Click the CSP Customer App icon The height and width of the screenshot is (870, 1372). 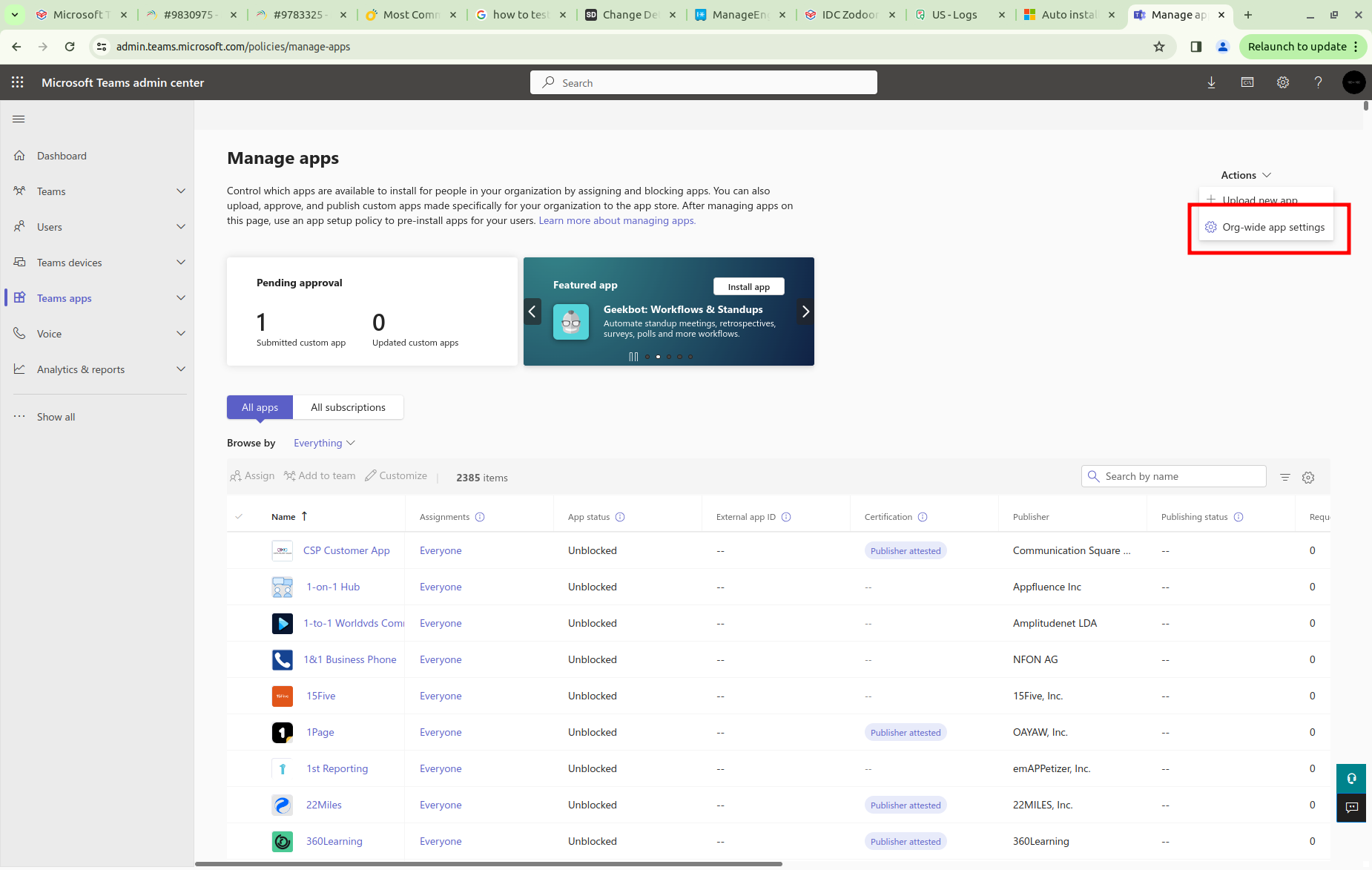[x=283, y=550]
